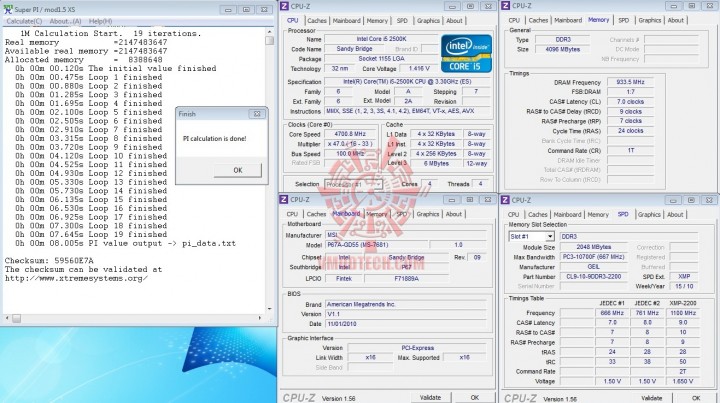
Task: Open the About menu in Super PI
Action: pos(65,21)
